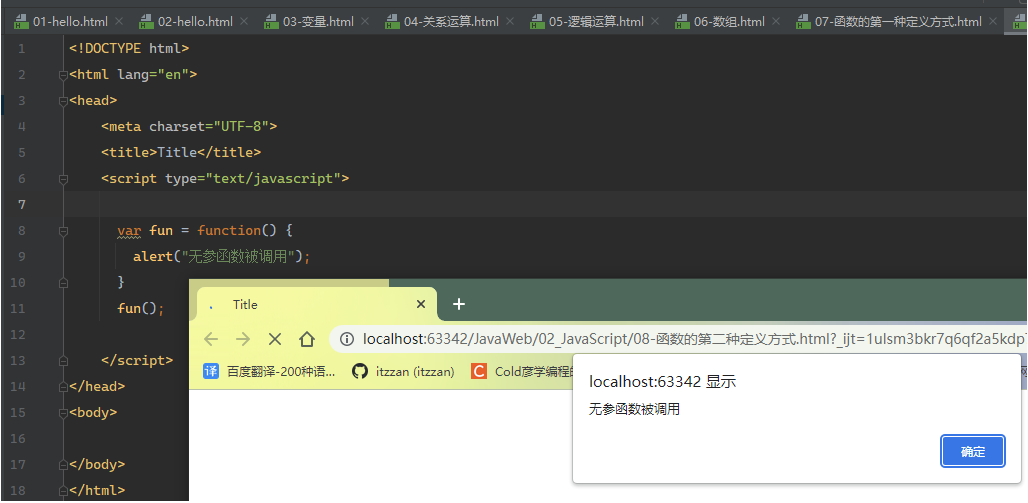Click the alert title localhost:63342 显示

pyautogui.click(x=662, y=382)
